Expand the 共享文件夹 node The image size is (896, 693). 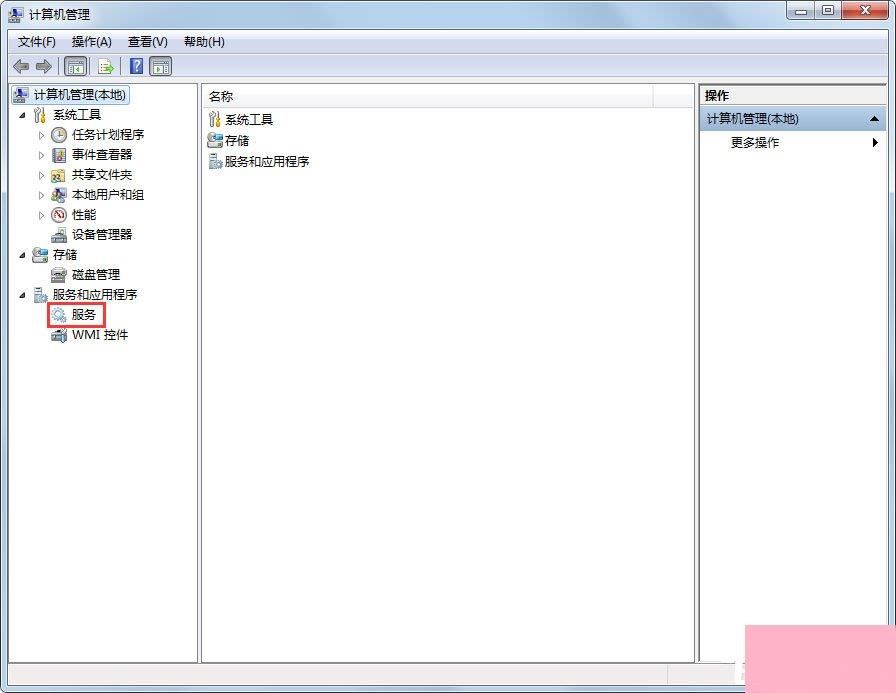[x=41, y=175]
